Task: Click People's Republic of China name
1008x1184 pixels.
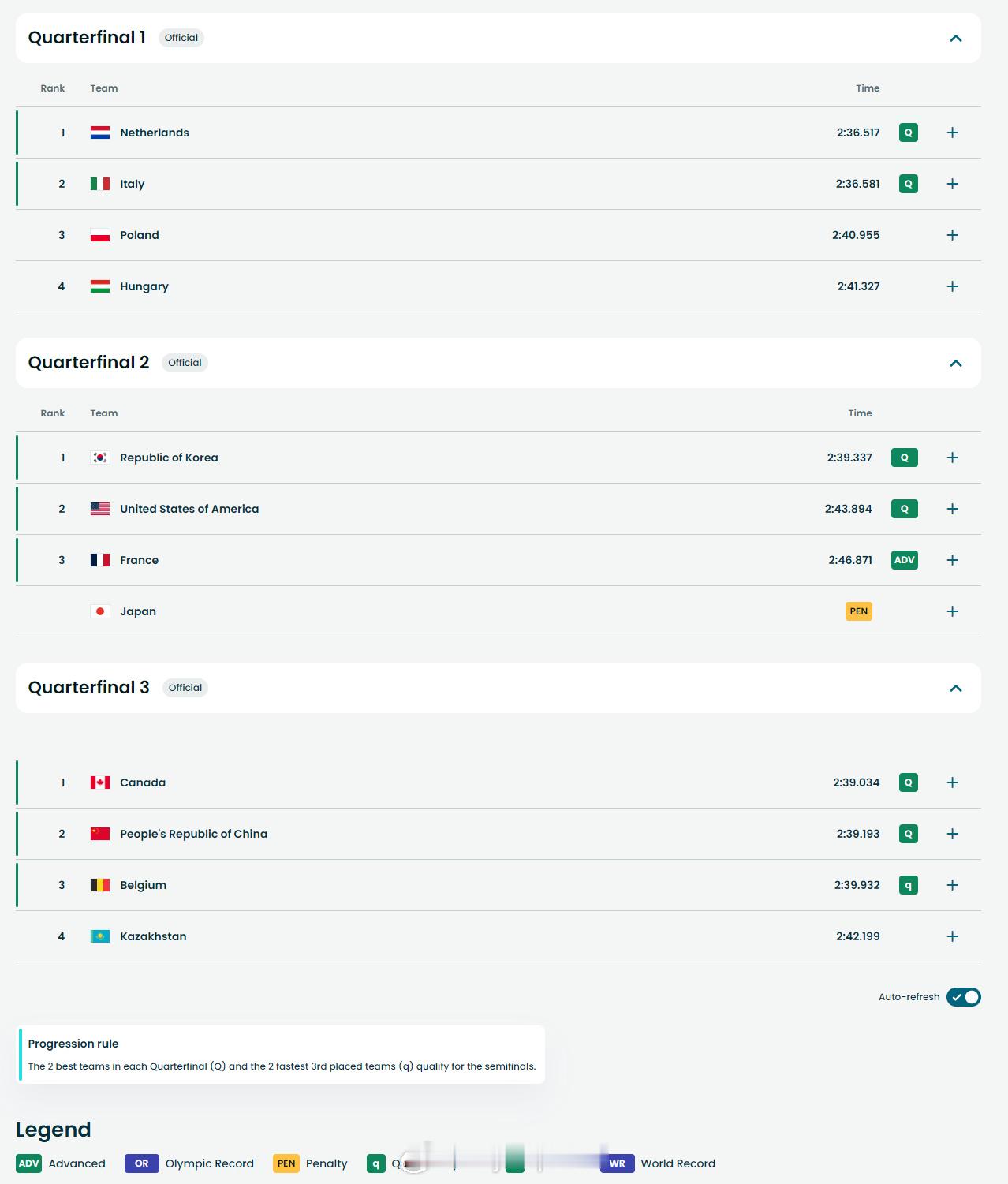Action: pos(193,834)
